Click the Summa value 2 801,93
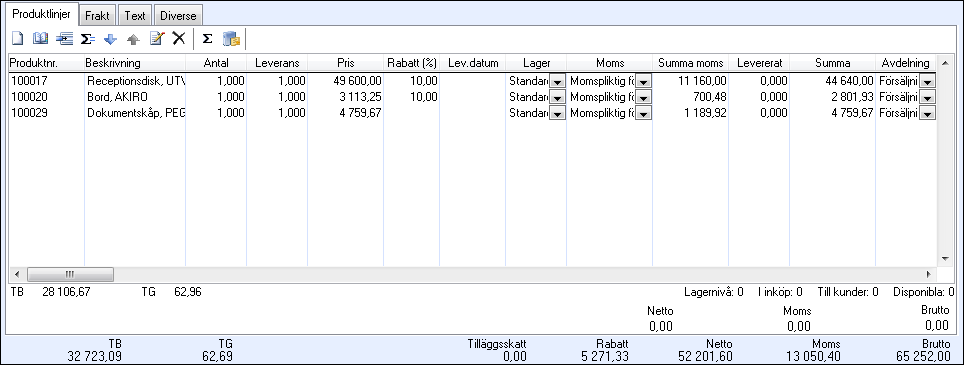Screen dimensions: 964x365 pyautogui.click(x=832, y=96)
